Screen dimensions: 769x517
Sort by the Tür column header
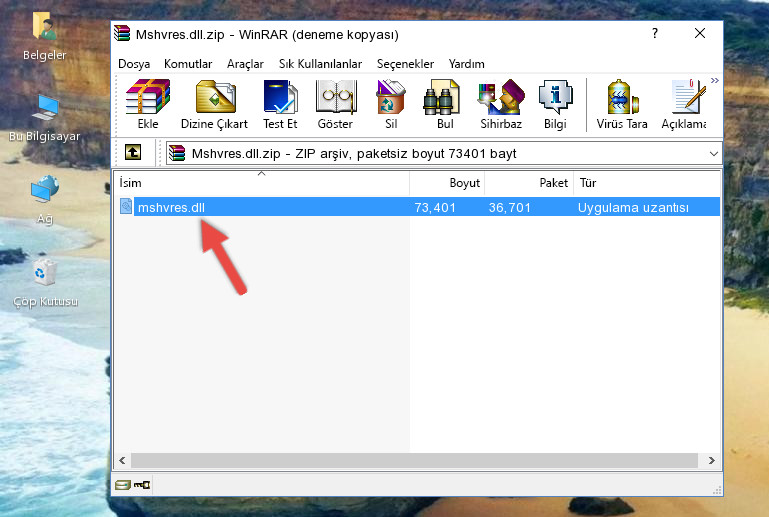(x=647, y=183)
